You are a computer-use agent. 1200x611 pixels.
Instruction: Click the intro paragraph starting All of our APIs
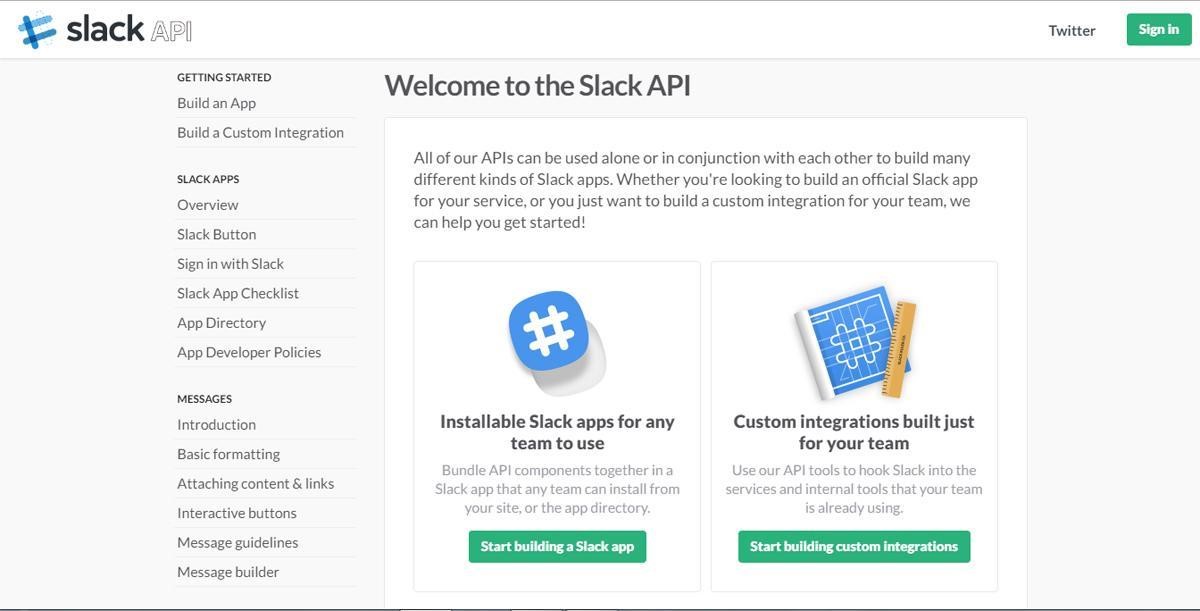(x=696, y=190)
